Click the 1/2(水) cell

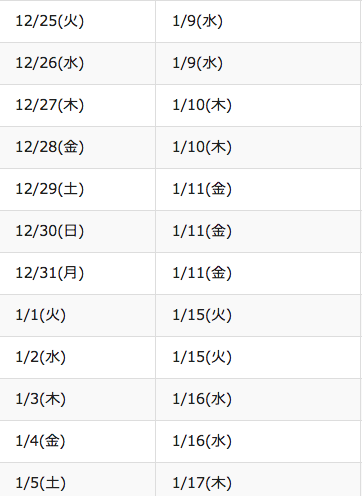click(x=77, y=357)
